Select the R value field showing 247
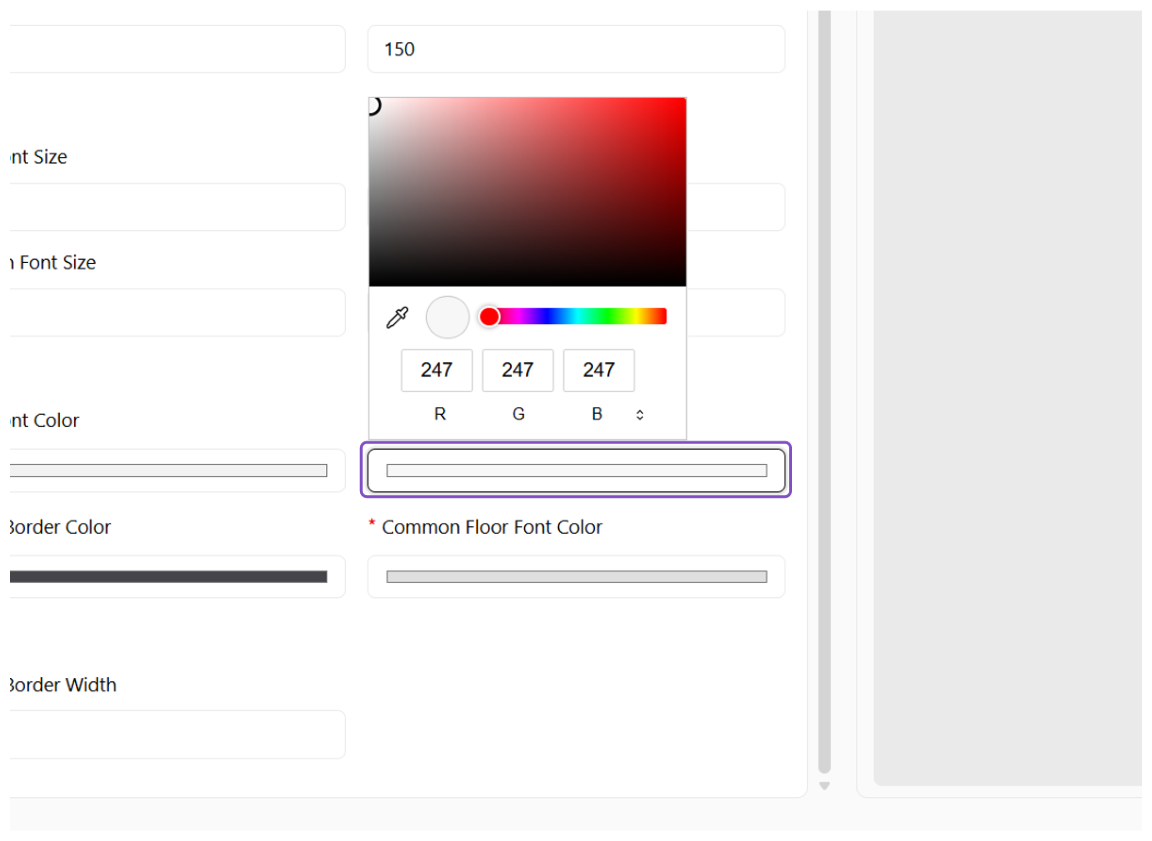 (x=436, y=370)
